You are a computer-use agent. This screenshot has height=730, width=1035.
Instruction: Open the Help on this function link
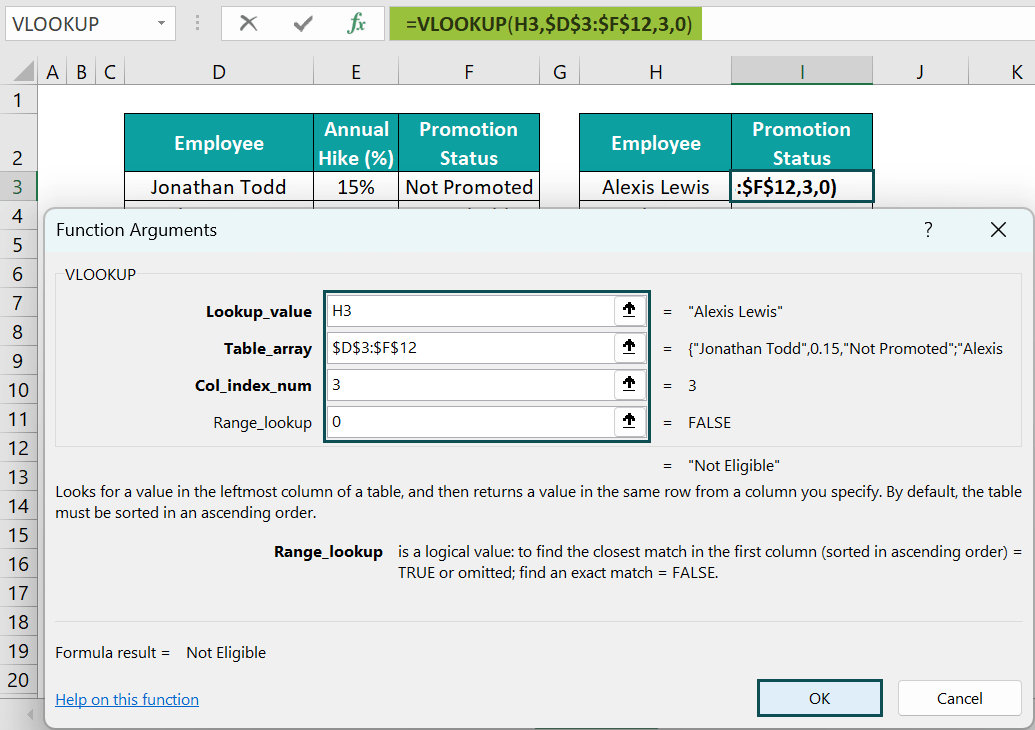[127, 699]
